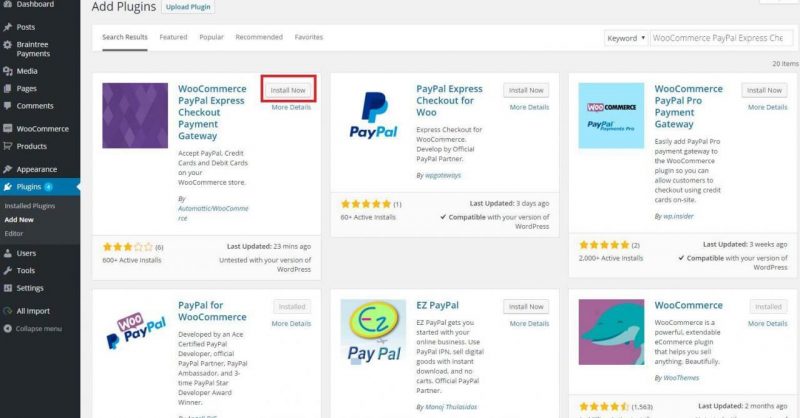Select the Comments bubble icon
The image size is (800, 418).
8,106
